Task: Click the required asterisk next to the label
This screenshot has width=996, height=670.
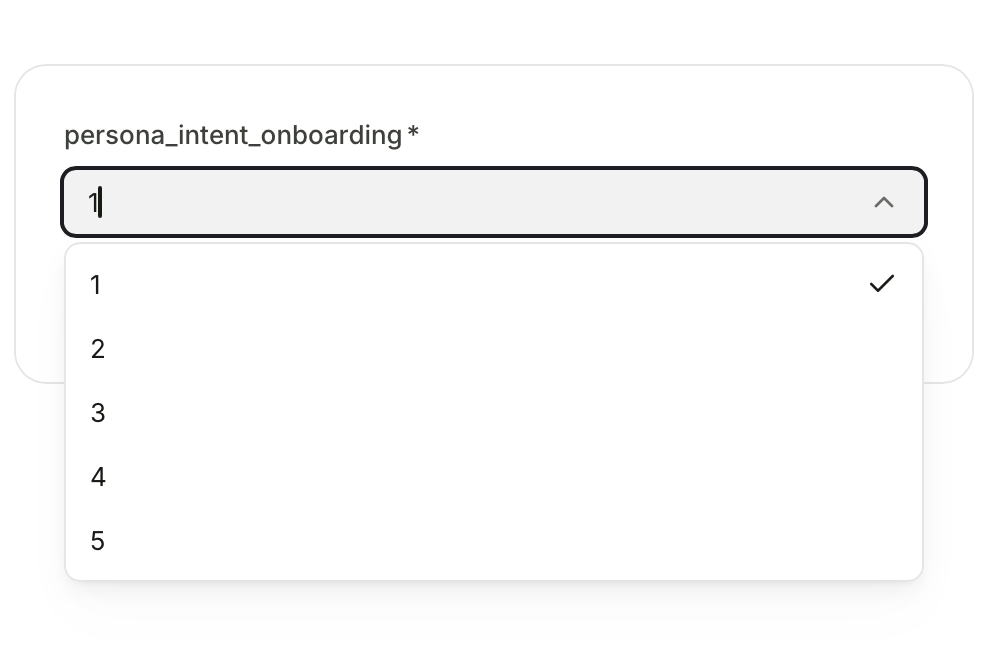Action: [x=413, y=133]
